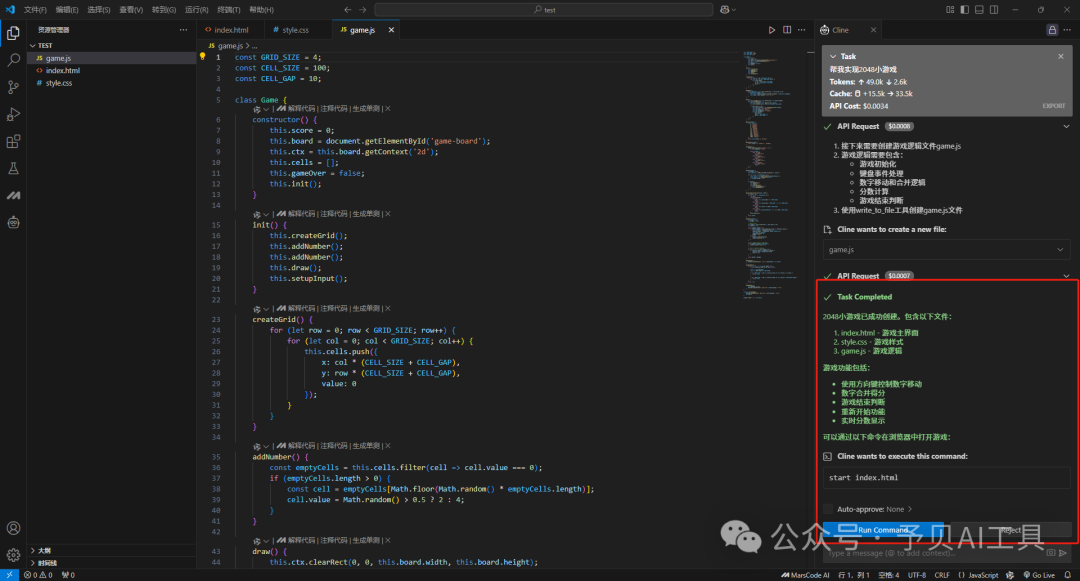This screenshot has height=581, width=1080.
Task: Open the Explorer view in the activity bar
Action: coord(13,33)
